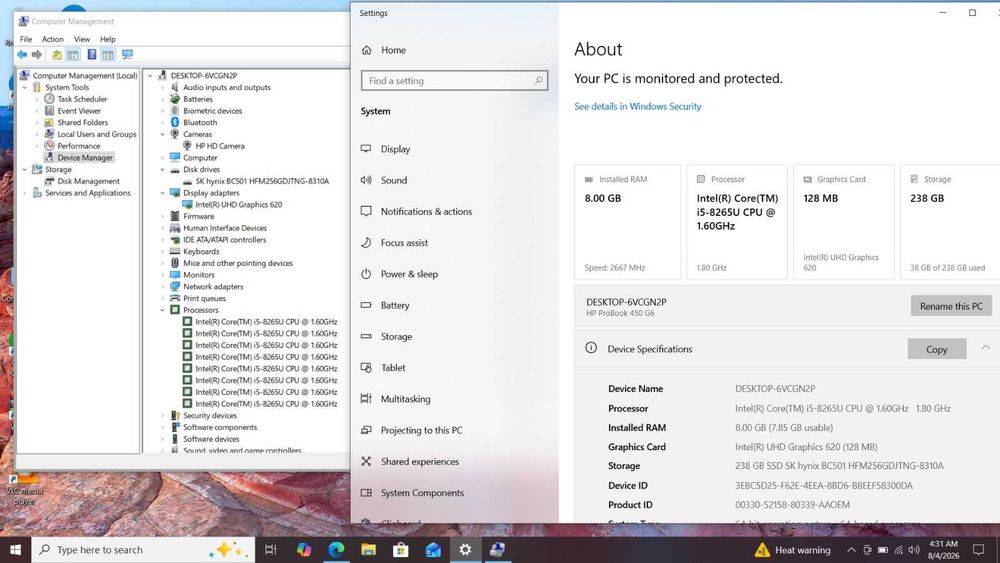Click the taskbar Type here to search box
The width and height of the screenshot is (1000, 563).
tap(143, 550)
